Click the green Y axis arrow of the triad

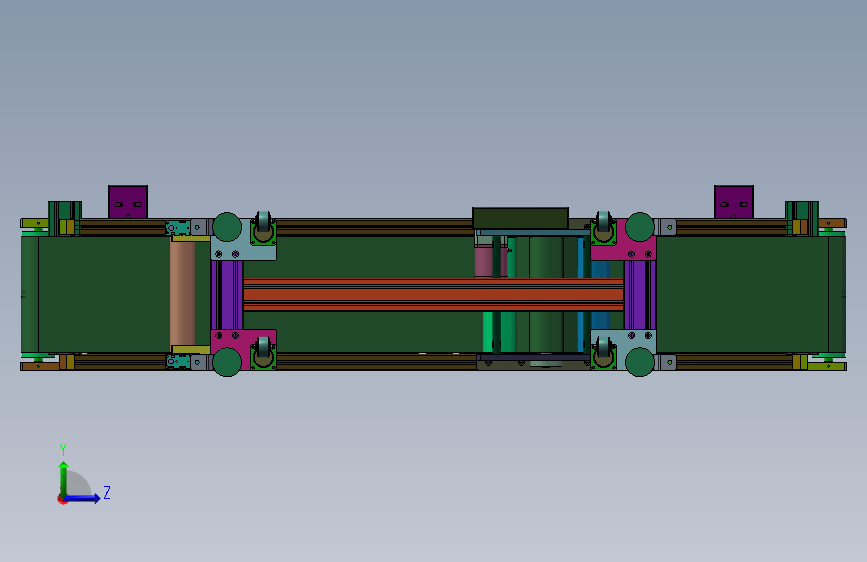(x=64, y=478)
